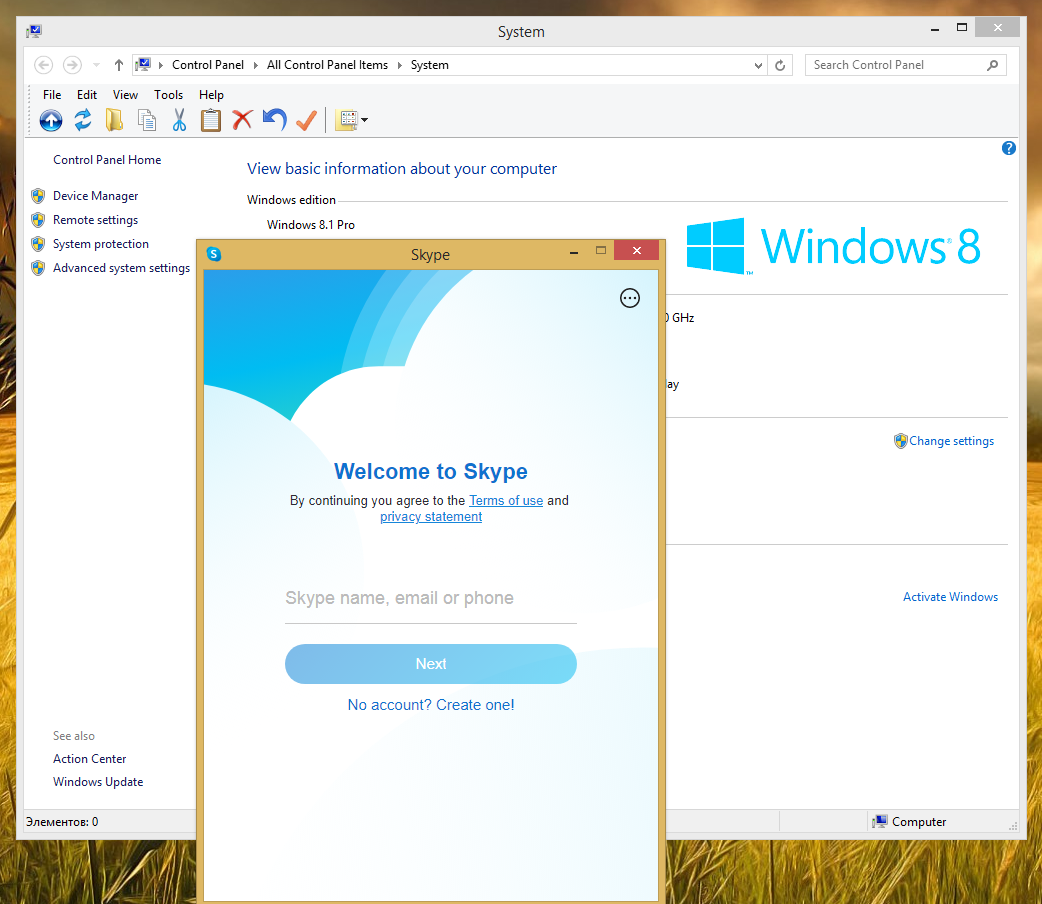Close the Skype window

click(x=637, y=251)
